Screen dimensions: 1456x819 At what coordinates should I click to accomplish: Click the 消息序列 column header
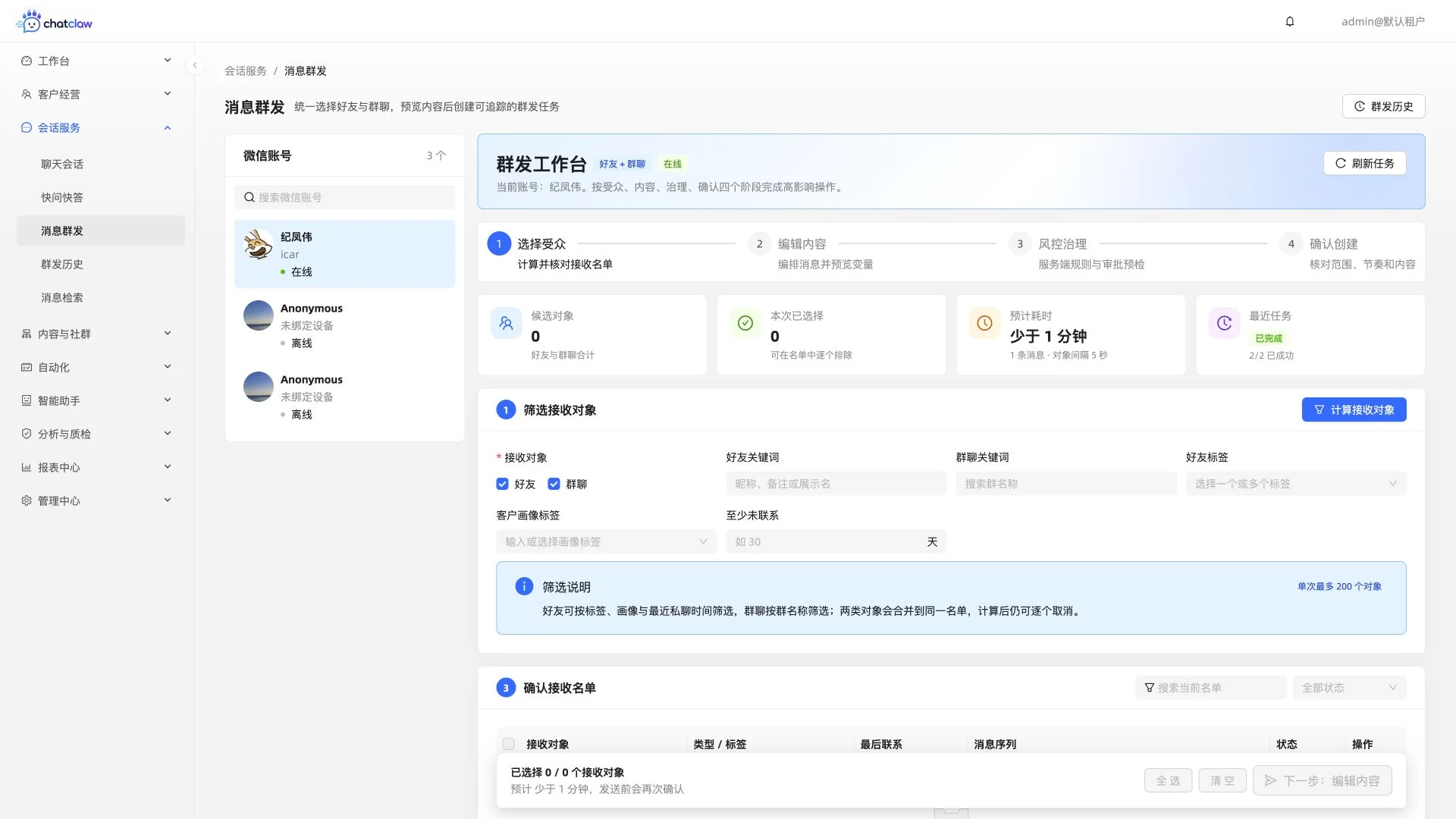tap(995, 744)
